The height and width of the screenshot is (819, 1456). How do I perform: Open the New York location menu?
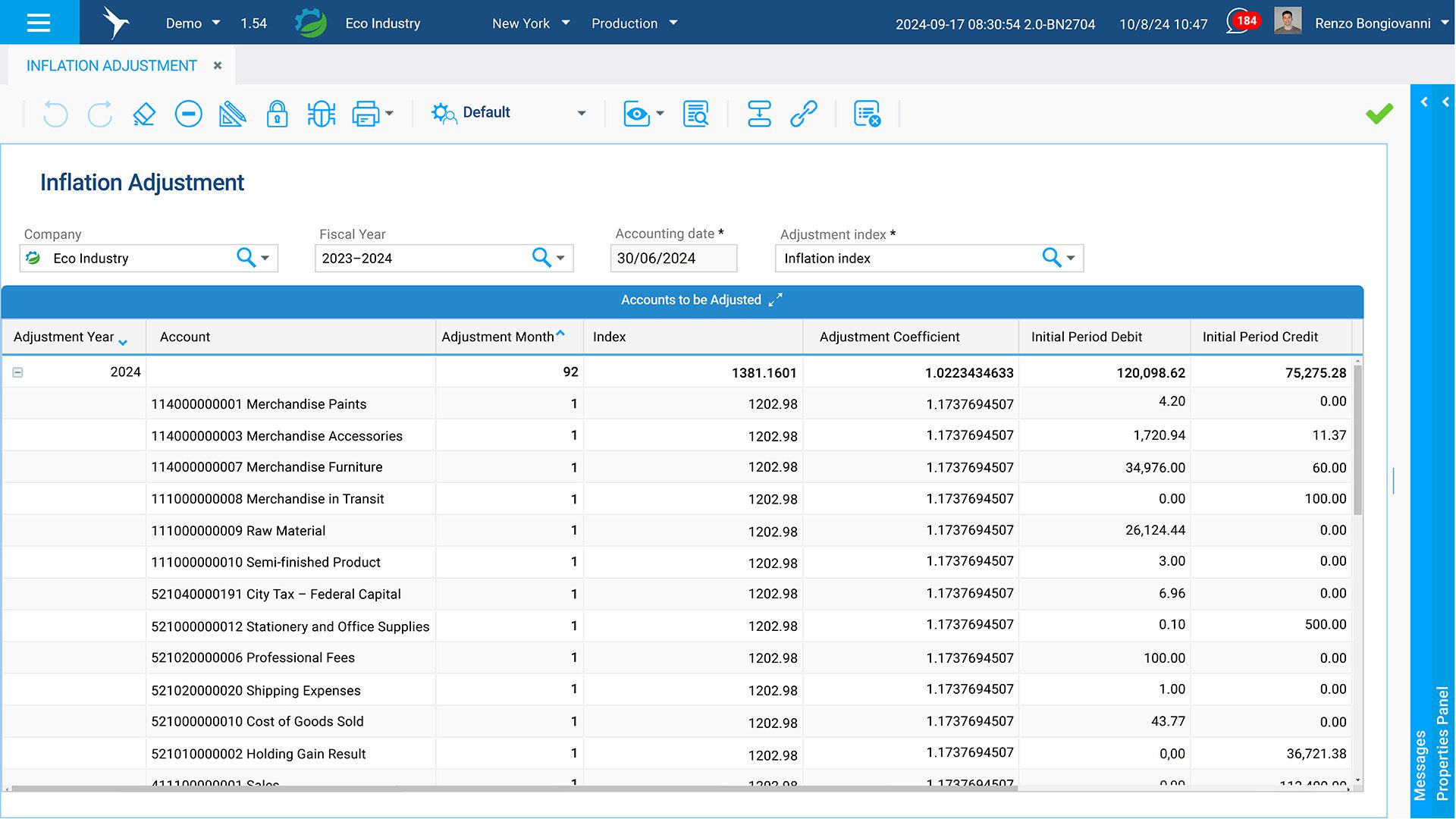pos(530,24)
